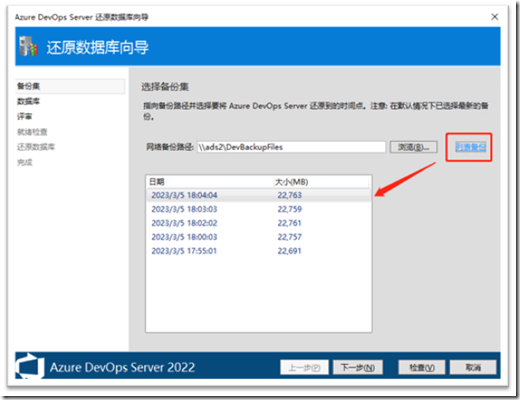Click the size value 22,757
Image resolution: width=520 pixels, height=400 pixels.
click(x=290, y=237)
